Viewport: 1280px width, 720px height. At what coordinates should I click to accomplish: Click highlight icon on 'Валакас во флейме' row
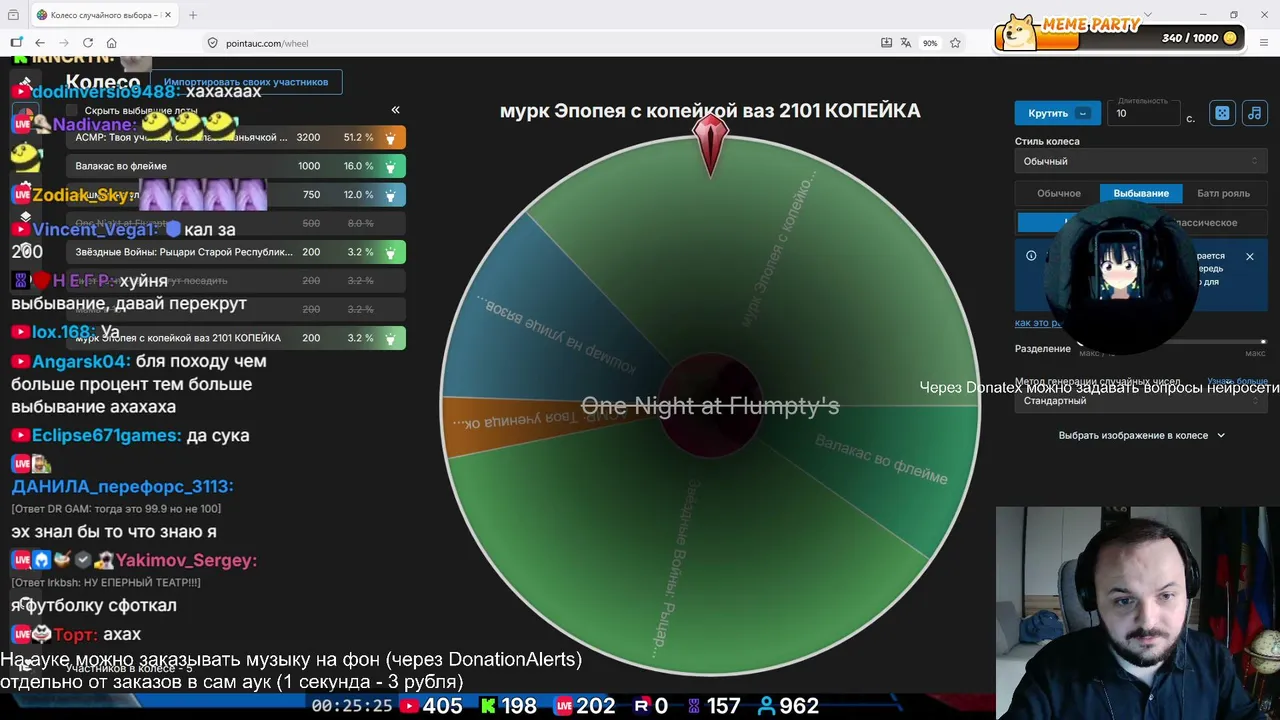point(390,166)
